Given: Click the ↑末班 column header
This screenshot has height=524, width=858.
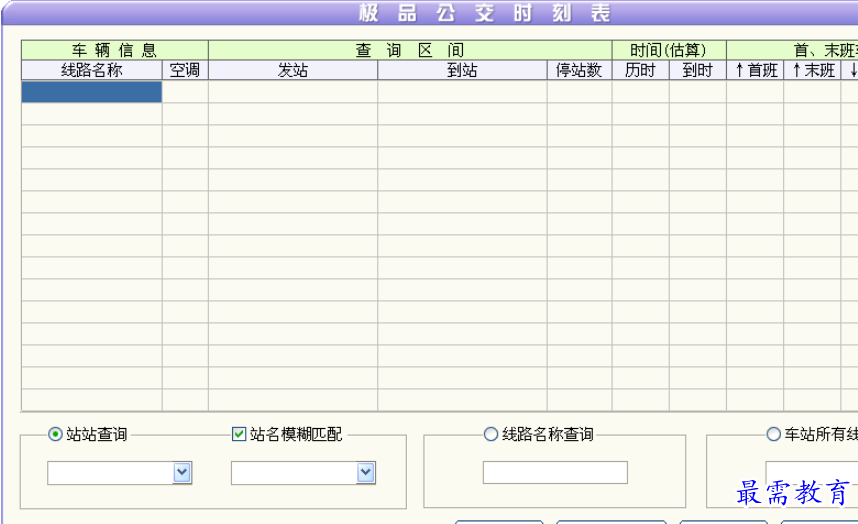Looking at the screenshot, I should pos(812,70).
